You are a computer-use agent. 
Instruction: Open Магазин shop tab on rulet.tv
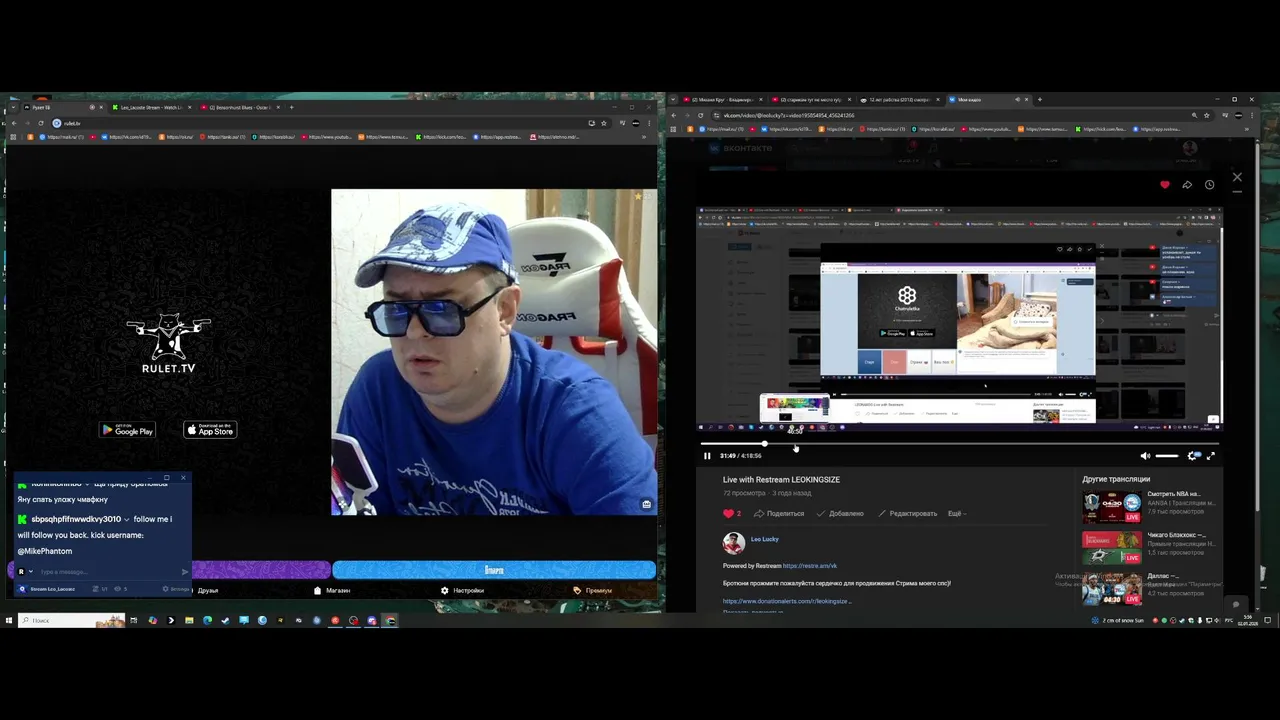click(332, 590)
